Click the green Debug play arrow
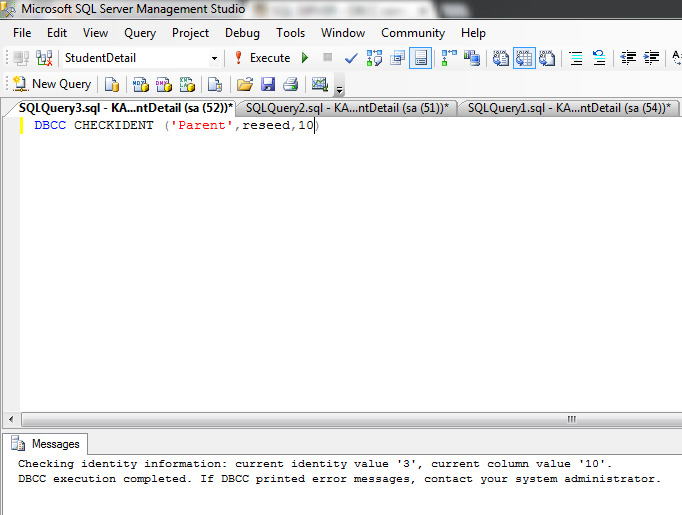 point(305,58)
